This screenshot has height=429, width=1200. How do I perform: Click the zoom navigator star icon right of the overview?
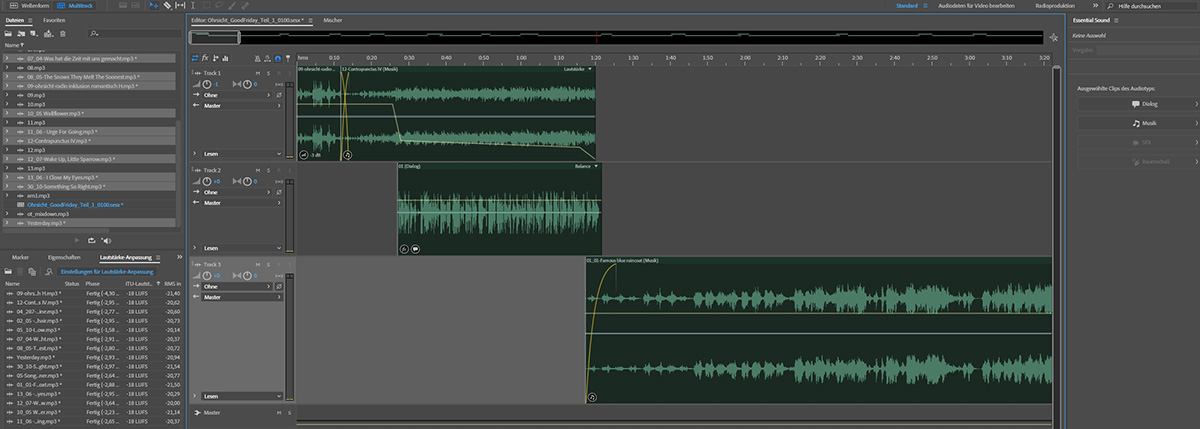pos(1052,37)
